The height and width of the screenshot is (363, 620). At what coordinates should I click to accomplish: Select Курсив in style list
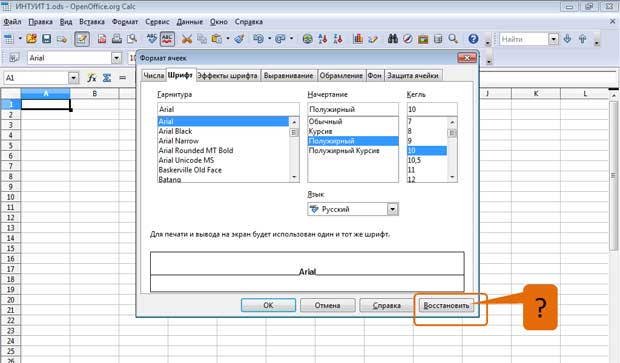[353, 131]
